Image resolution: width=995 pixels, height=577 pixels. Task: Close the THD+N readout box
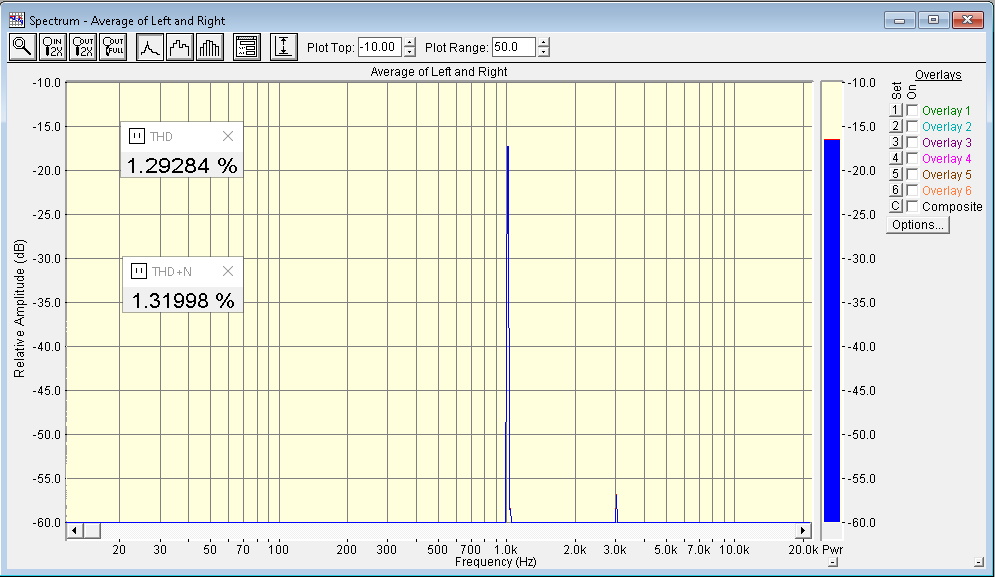point(227,271)
